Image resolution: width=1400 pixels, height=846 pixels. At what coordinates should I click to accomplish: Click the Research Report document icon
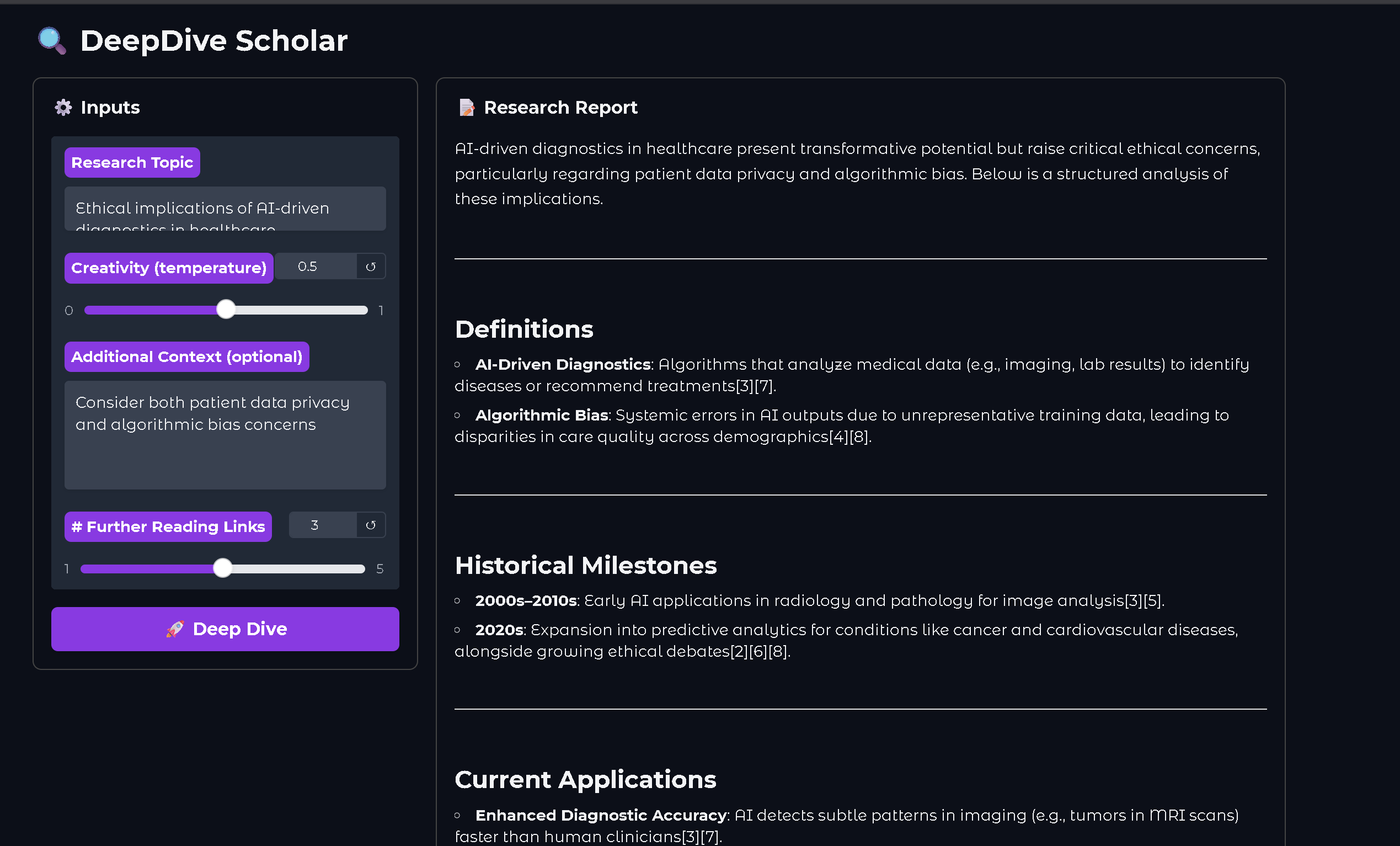tap(467, 108)
